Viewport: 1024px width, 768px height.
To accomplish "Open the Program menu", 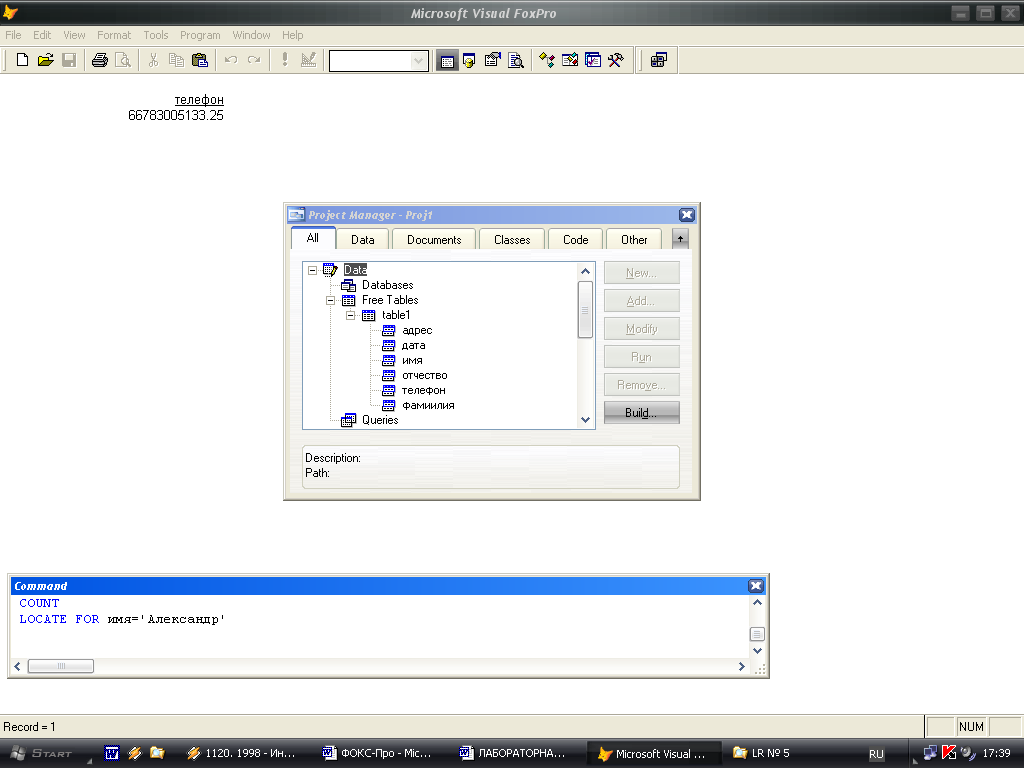I will [x=200, y=35].
